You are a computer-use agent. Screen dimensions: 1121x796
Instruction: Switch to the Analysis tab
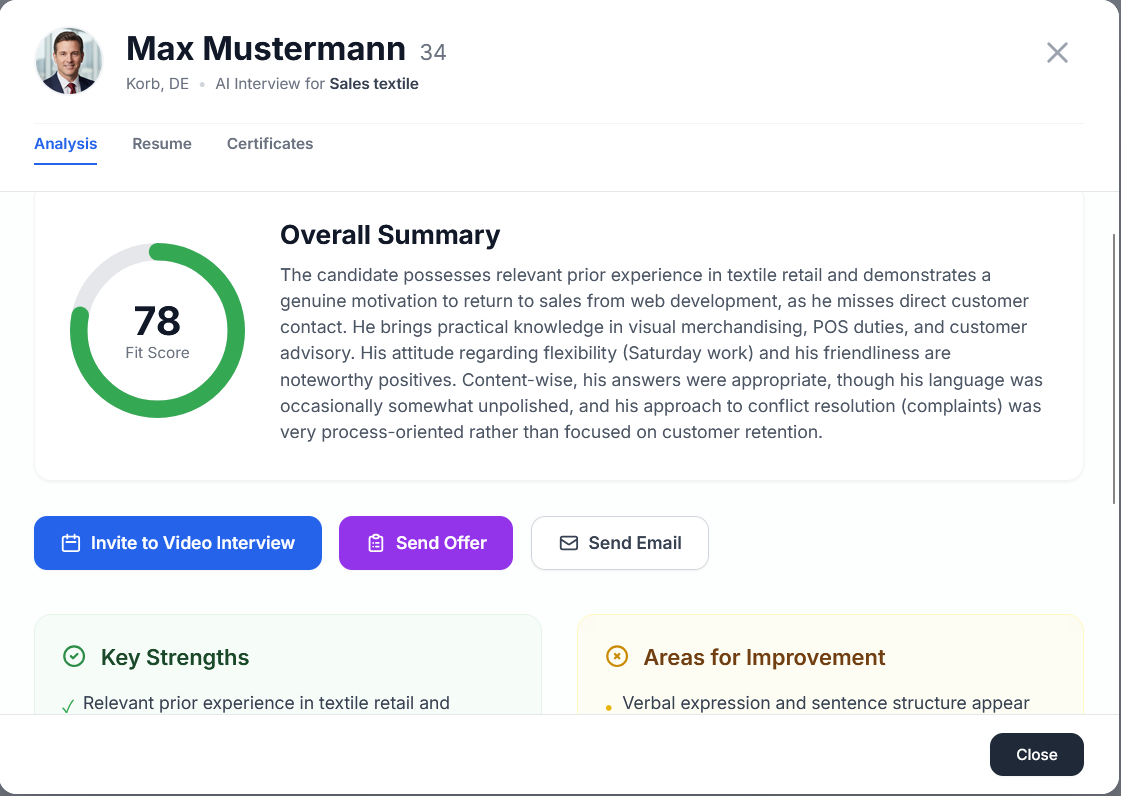click(66, 144)
